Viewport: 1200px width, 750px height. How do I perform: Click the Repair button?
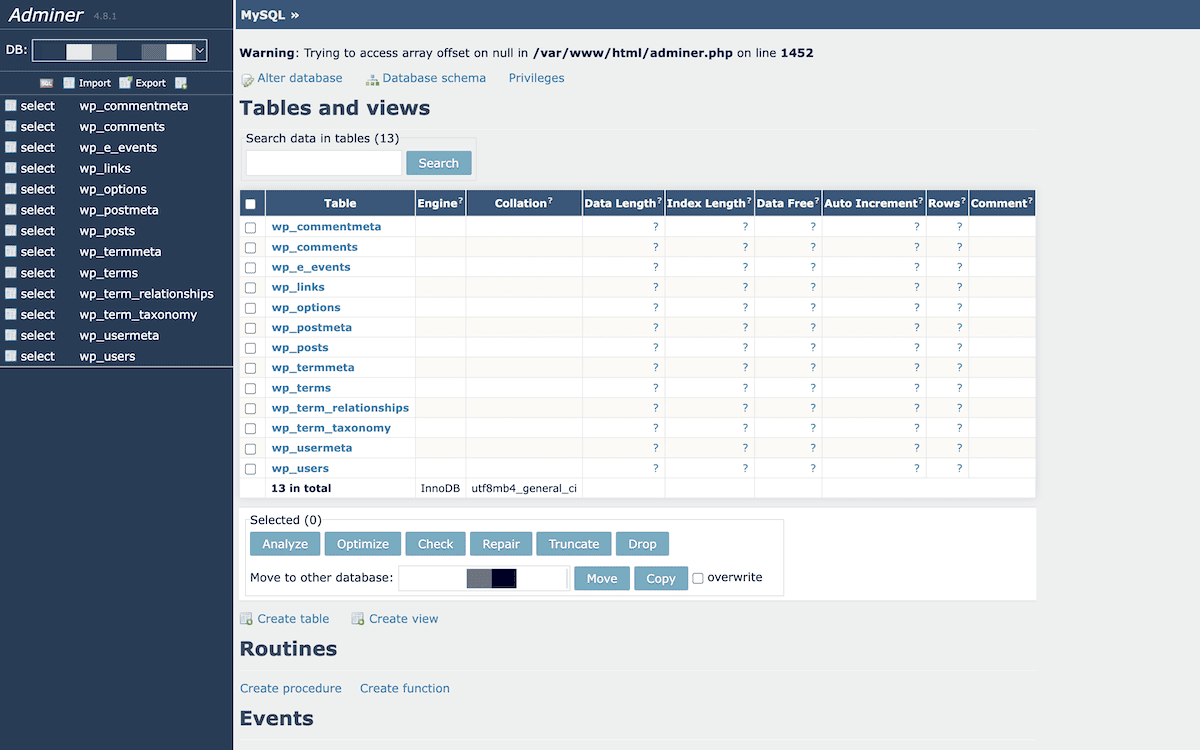tap(501, 544)
